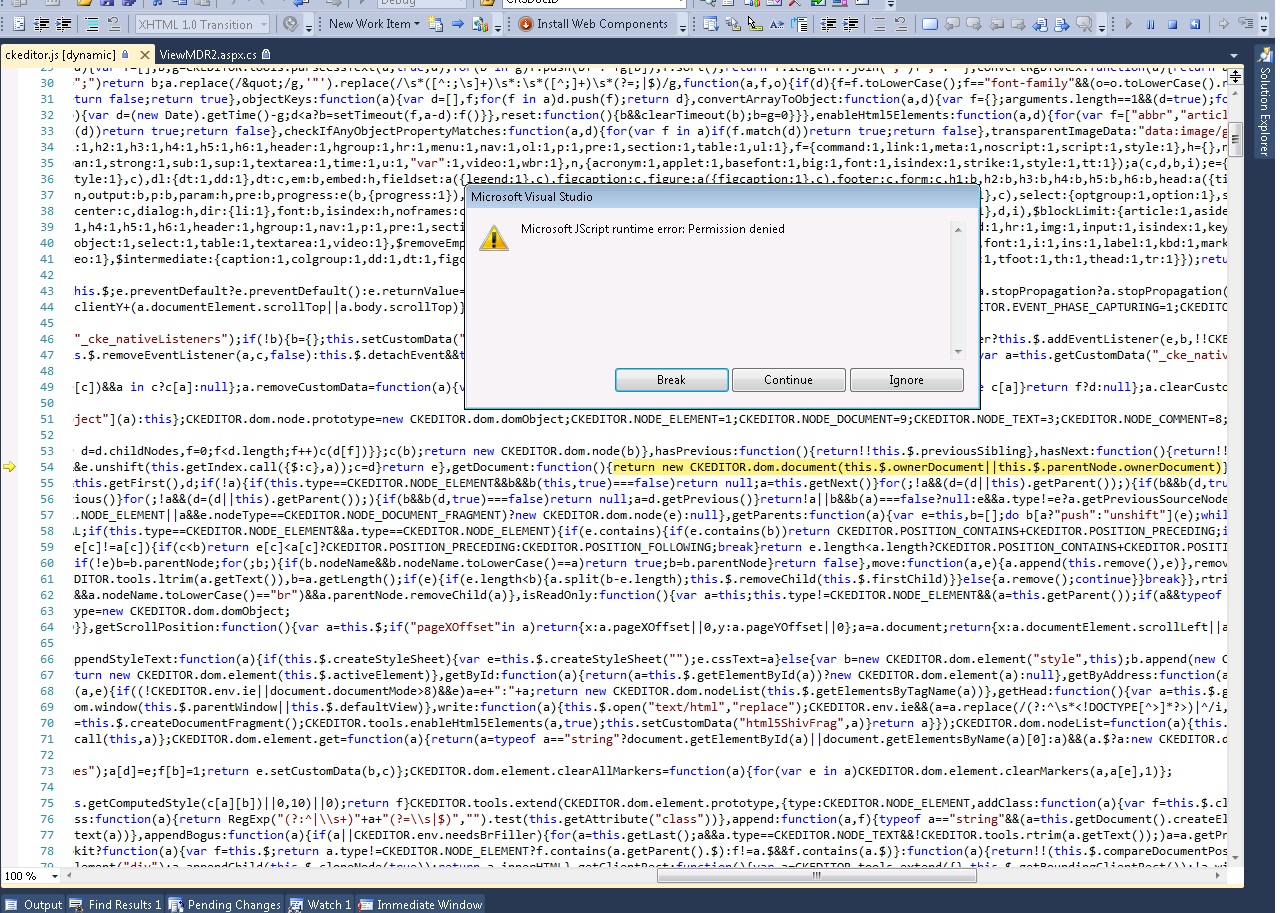Go to next bookmark icon
The width and height of the screenshot is (1280, 913).
pos(974,24)
